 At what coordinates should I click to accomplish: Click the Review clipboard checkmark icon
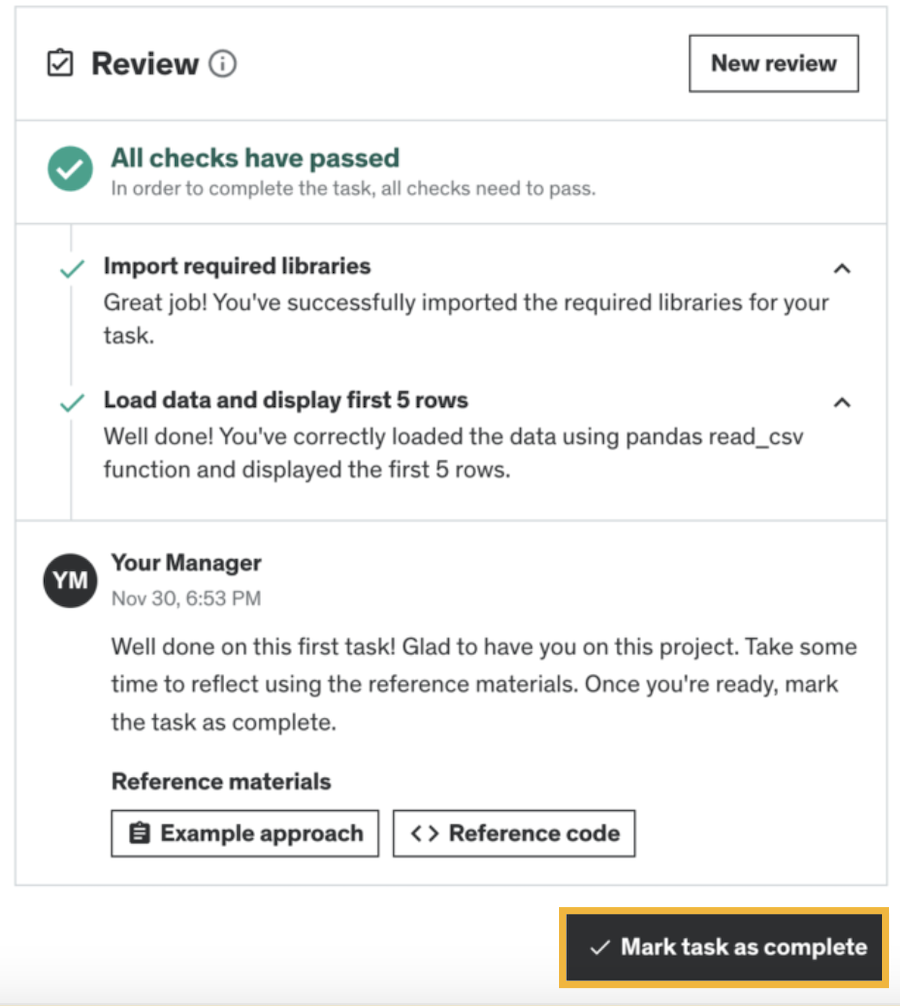click(60, 65)
